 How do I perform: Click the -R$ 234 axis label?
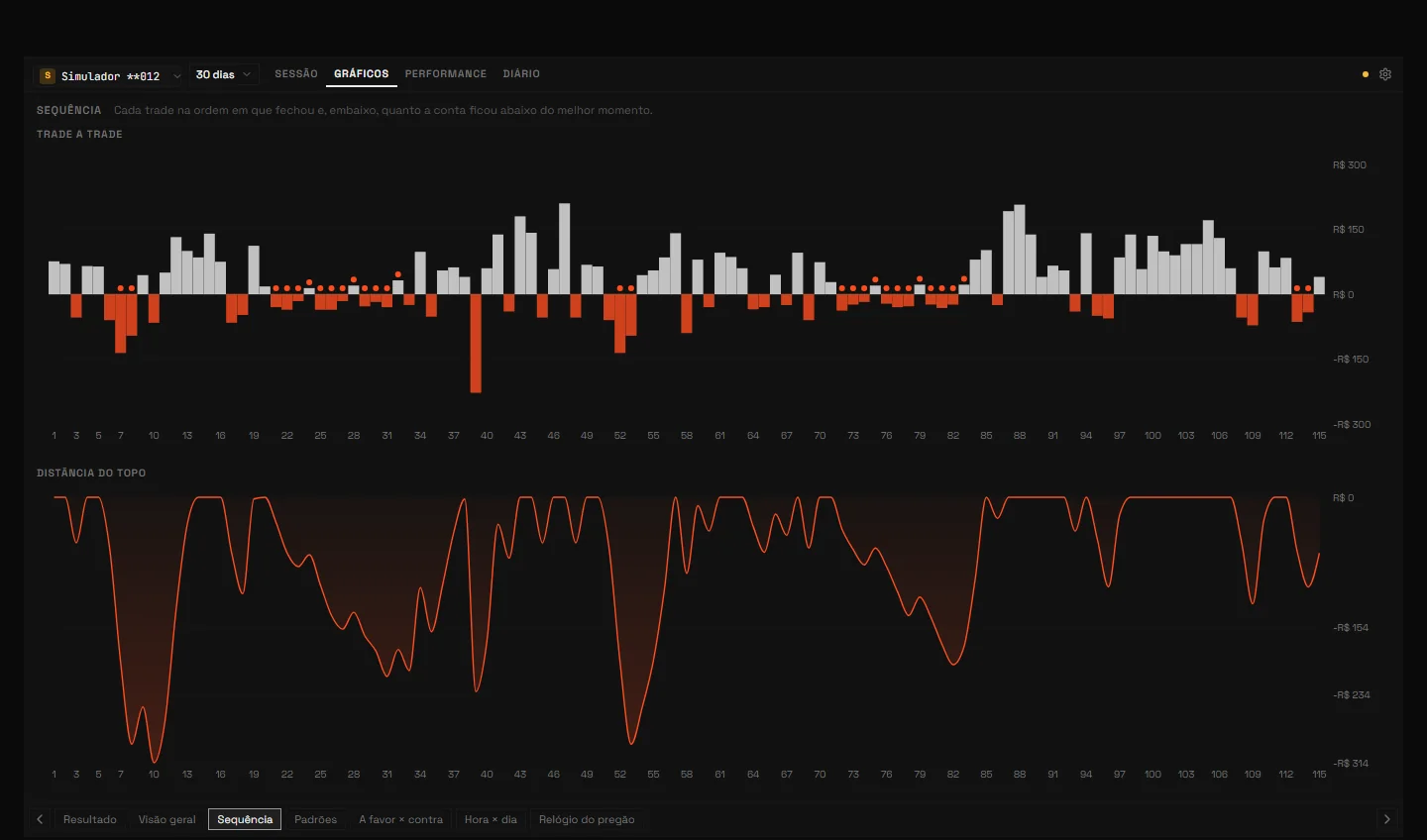click(1352, 695)
